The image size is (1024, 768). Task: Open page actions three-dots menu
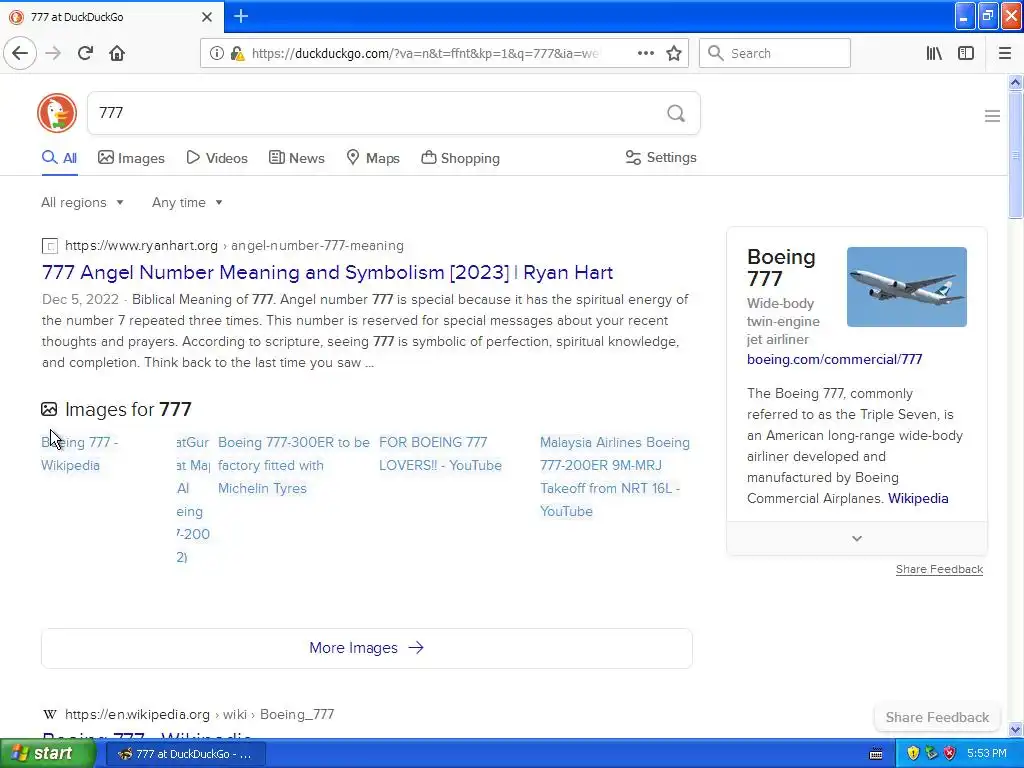pos(645,53)
